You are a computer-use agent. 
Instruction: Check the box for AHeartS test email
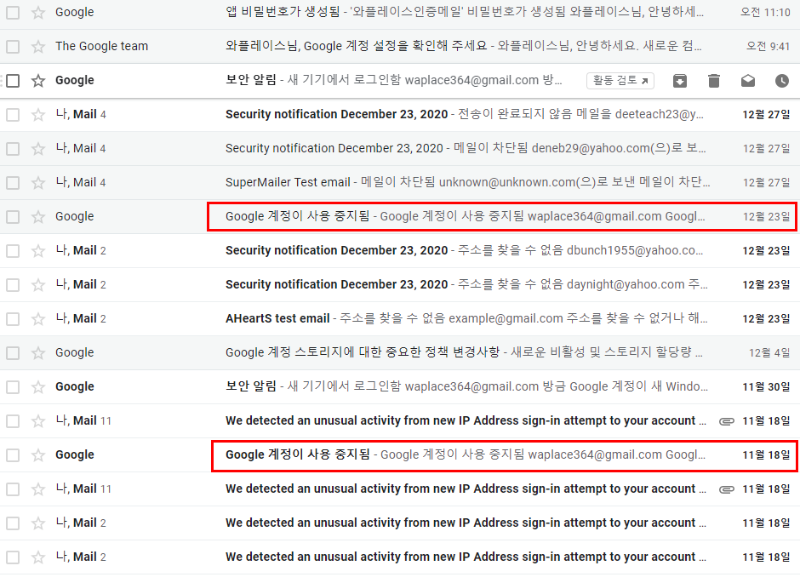[13, 319]
